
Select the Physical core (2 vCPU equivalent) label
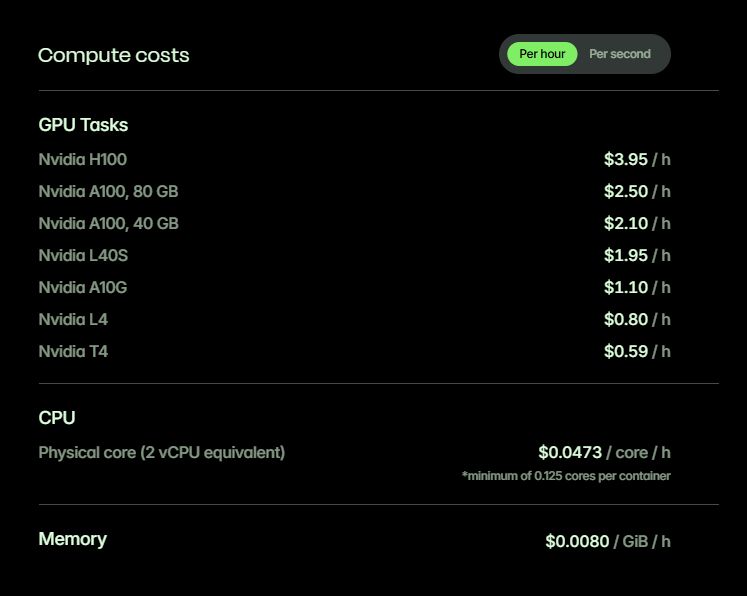pos(162,452)
